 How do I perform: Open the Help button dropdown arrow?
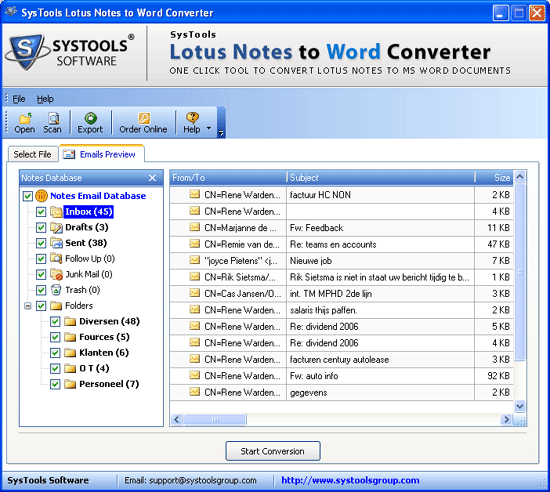tap(209, 128)
